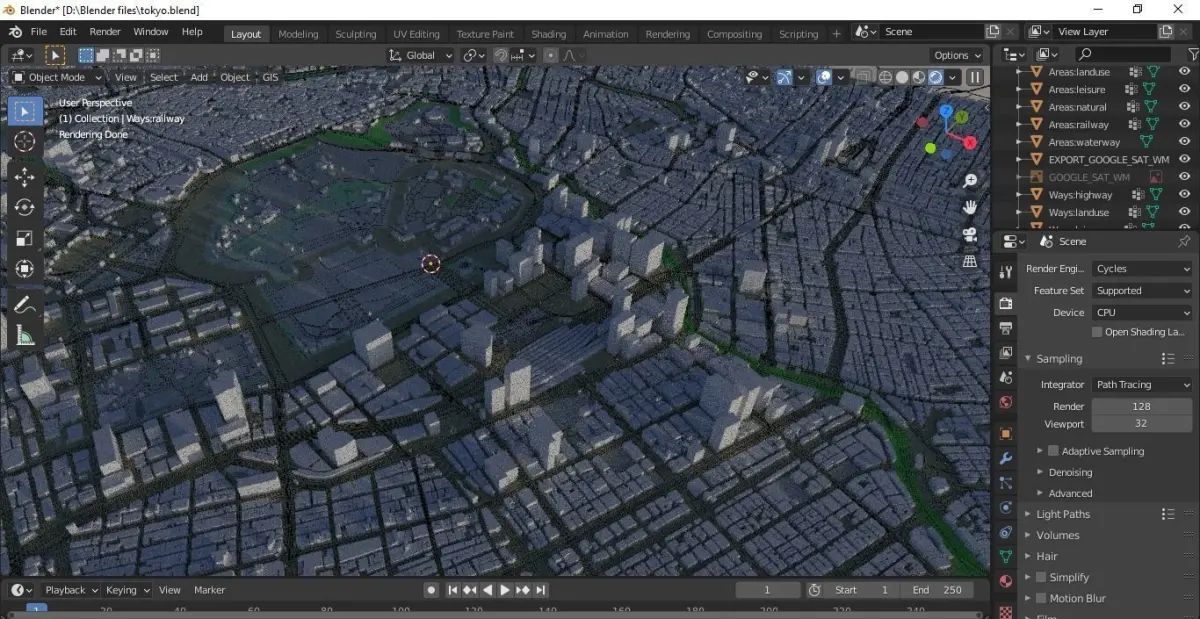The image size is (1200, 619).
Task: Open the timeline Playback menu
Action: pos(71,590)
